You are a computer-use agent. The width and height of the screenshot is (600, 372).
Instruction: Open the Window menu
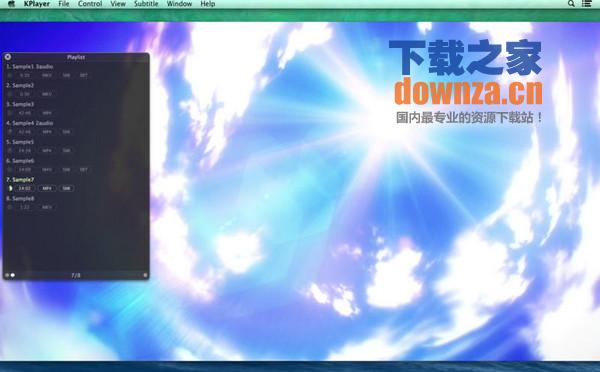(179, 4)
